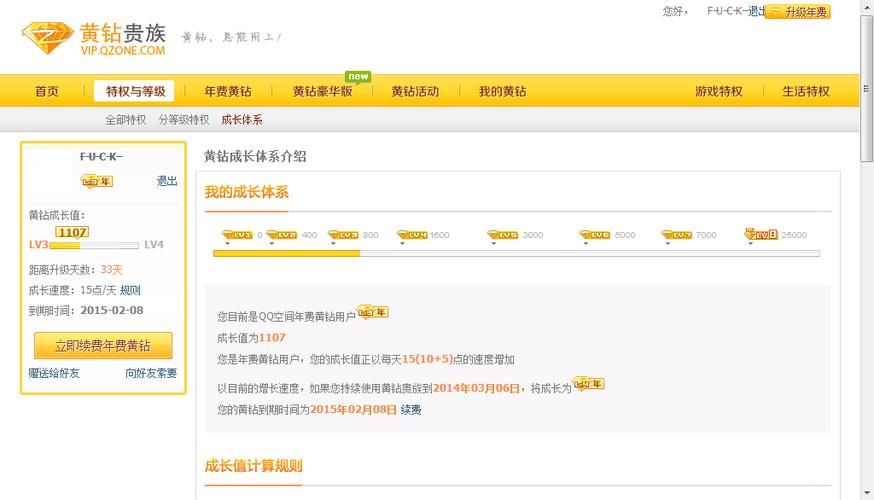Click the LV4 diamond level badge

(x=412, y=235)
